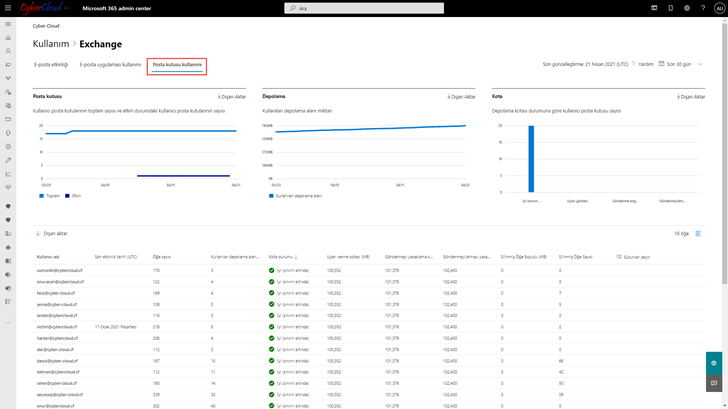Open Support headset icon in sidebar
Viewport: 728px width, 409px height.
tap(8, 133)
